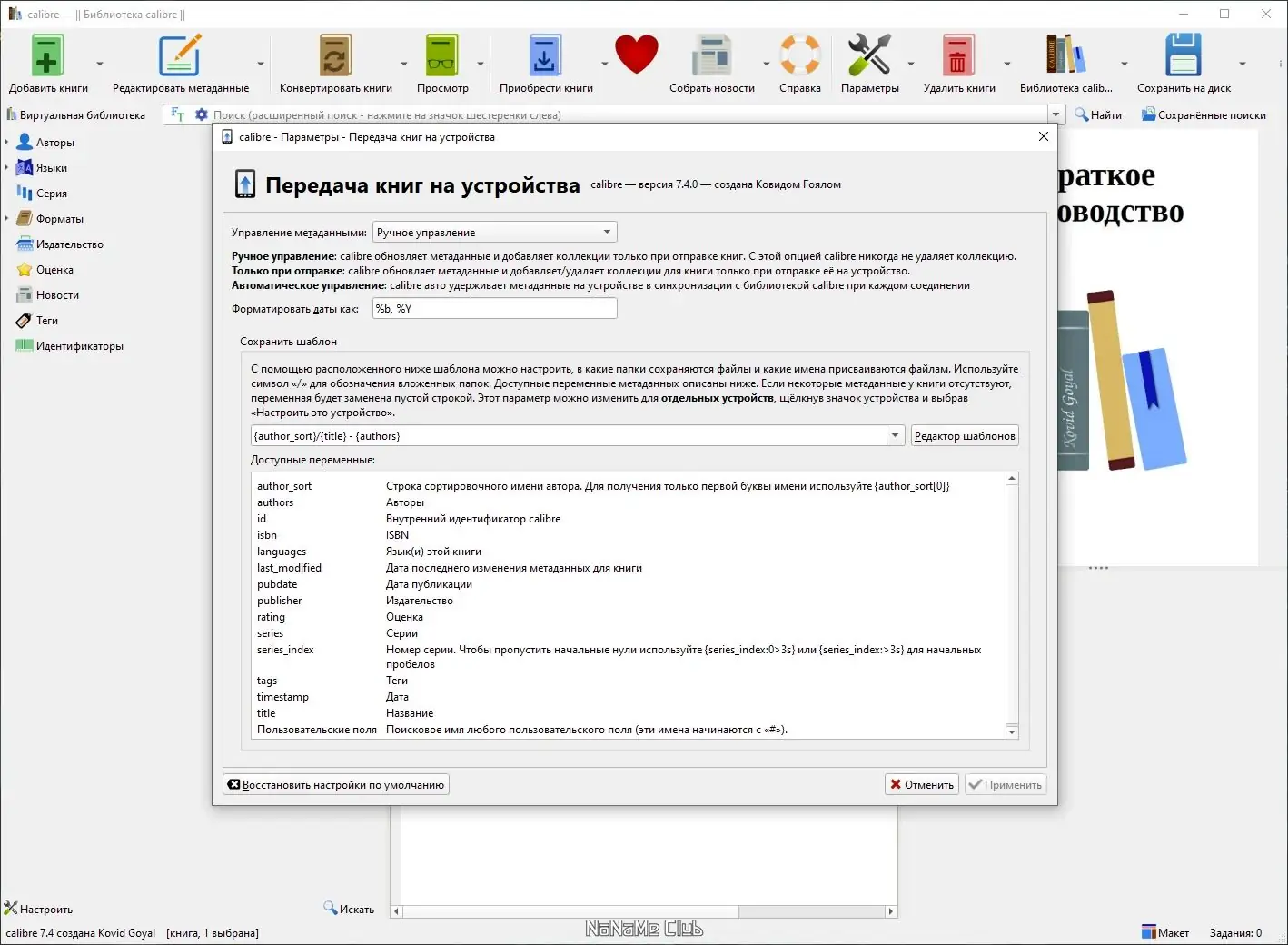This screenshot has height=945, width=1288.
Task: Click the Save to disk floppy icon
Action: coord(1184,55)
